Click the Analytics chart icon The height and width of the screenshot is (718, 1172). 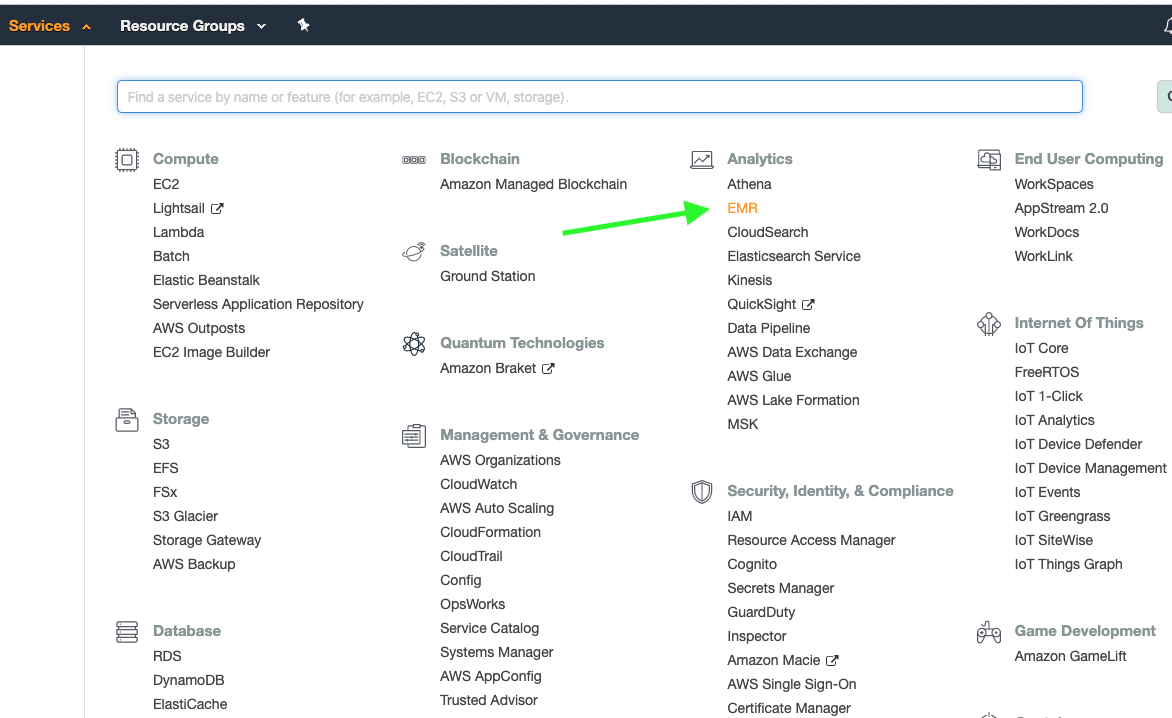pos(702,160)
